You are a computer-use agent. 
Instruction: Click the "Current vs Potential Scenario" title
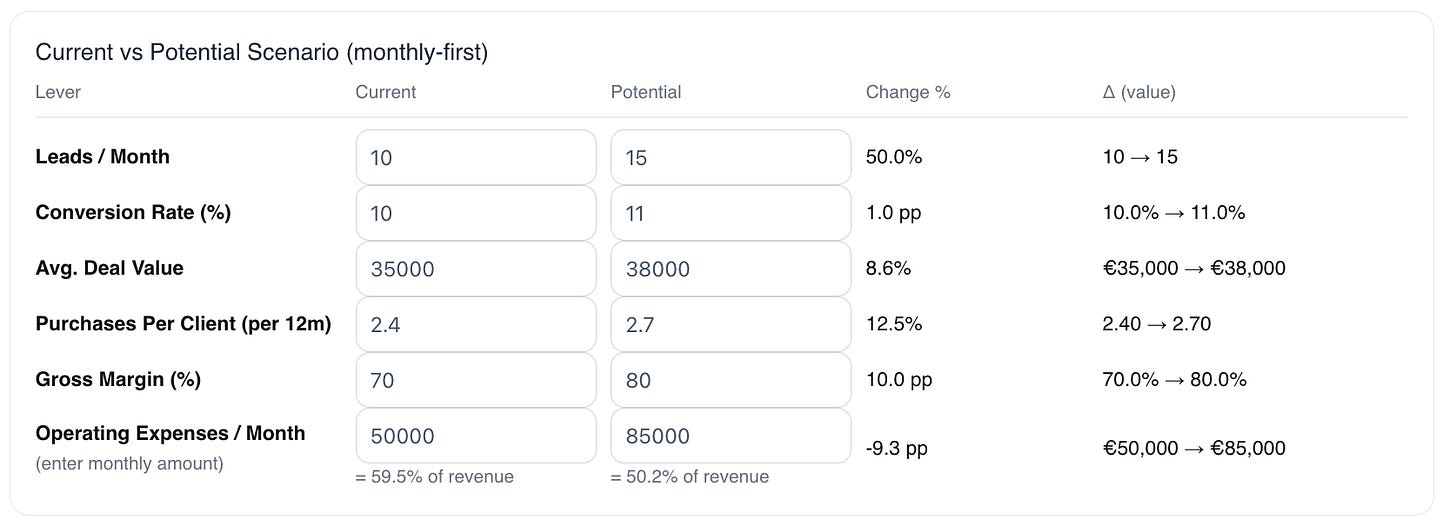click(x=261, y=52)
